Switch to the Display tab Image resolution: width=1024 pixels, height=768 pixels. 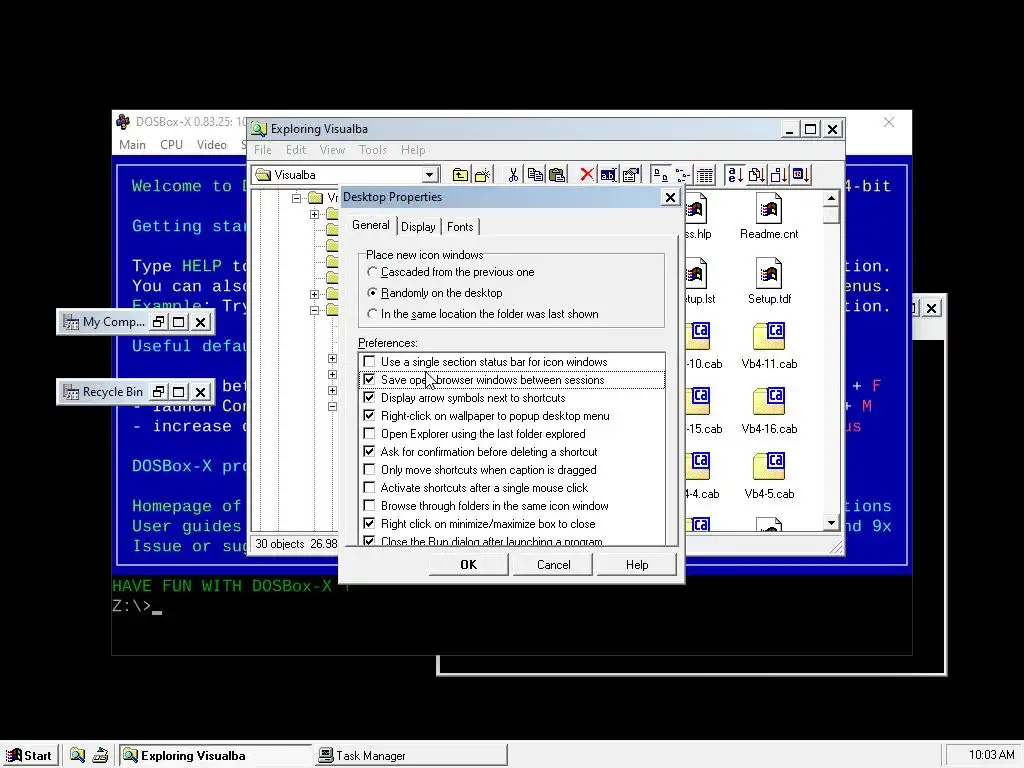tap(418, 227)
